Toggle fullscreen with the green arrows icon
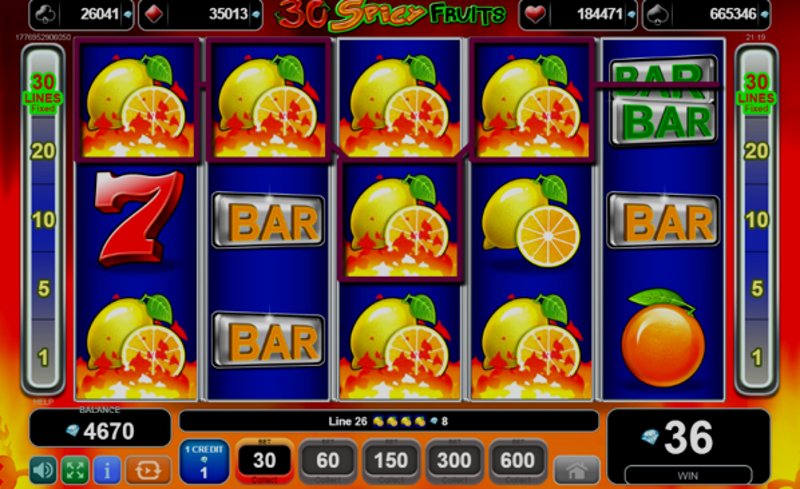 [75, 470]
